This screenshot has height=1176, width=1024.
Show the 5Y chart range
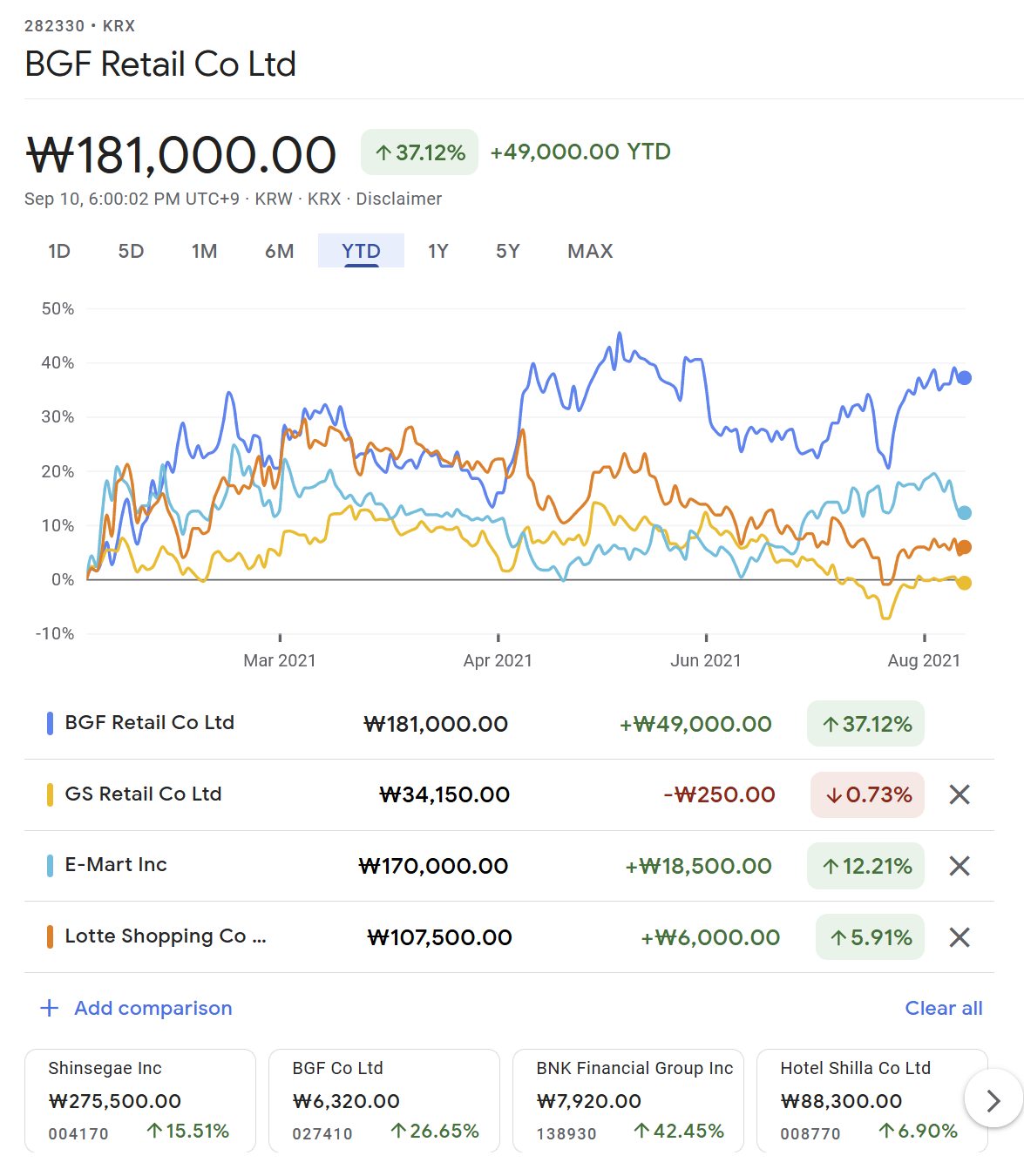click(507, 251)
